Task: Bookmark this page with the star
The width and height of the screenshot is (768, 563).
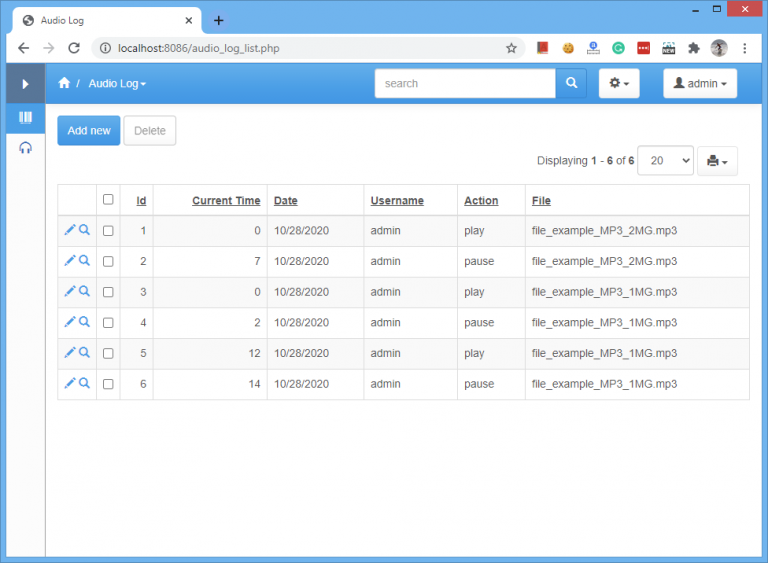Action: [x=511, y=48]
